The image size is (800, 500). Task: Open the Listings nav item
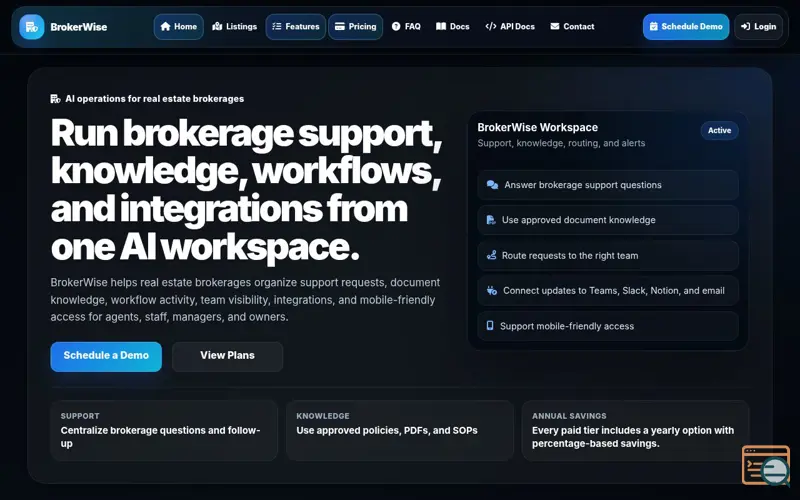click(x=235, y=27)
